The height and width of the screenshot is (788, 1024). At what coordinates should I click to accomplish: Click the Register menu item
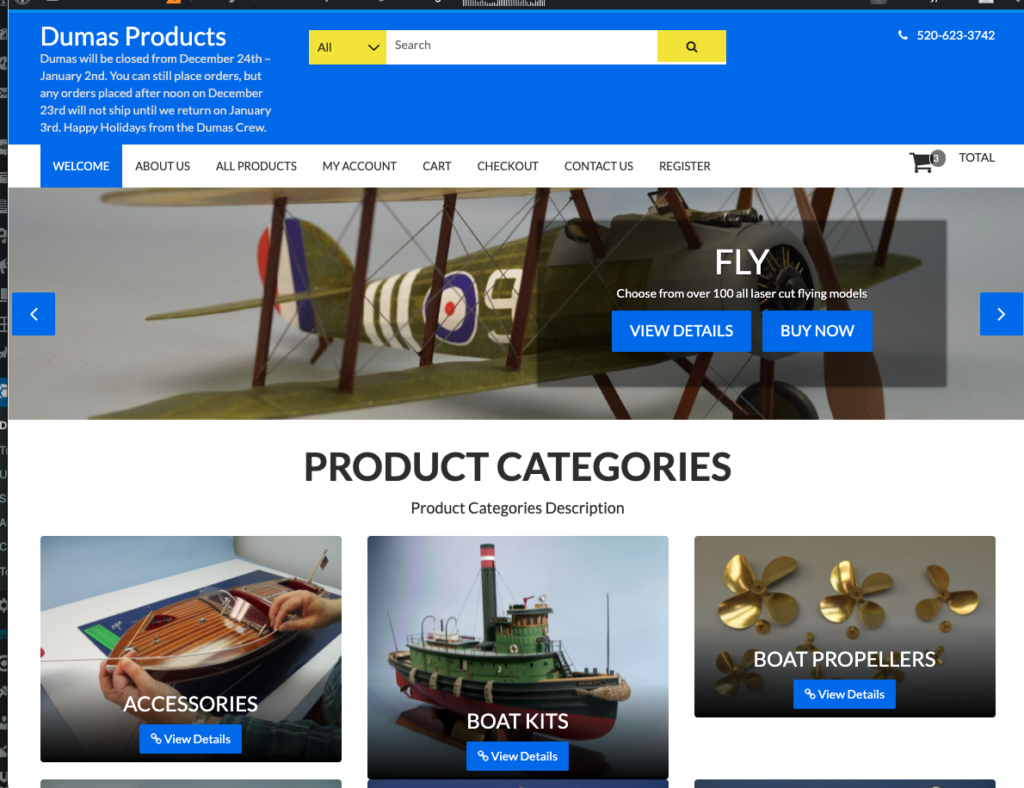684,166
